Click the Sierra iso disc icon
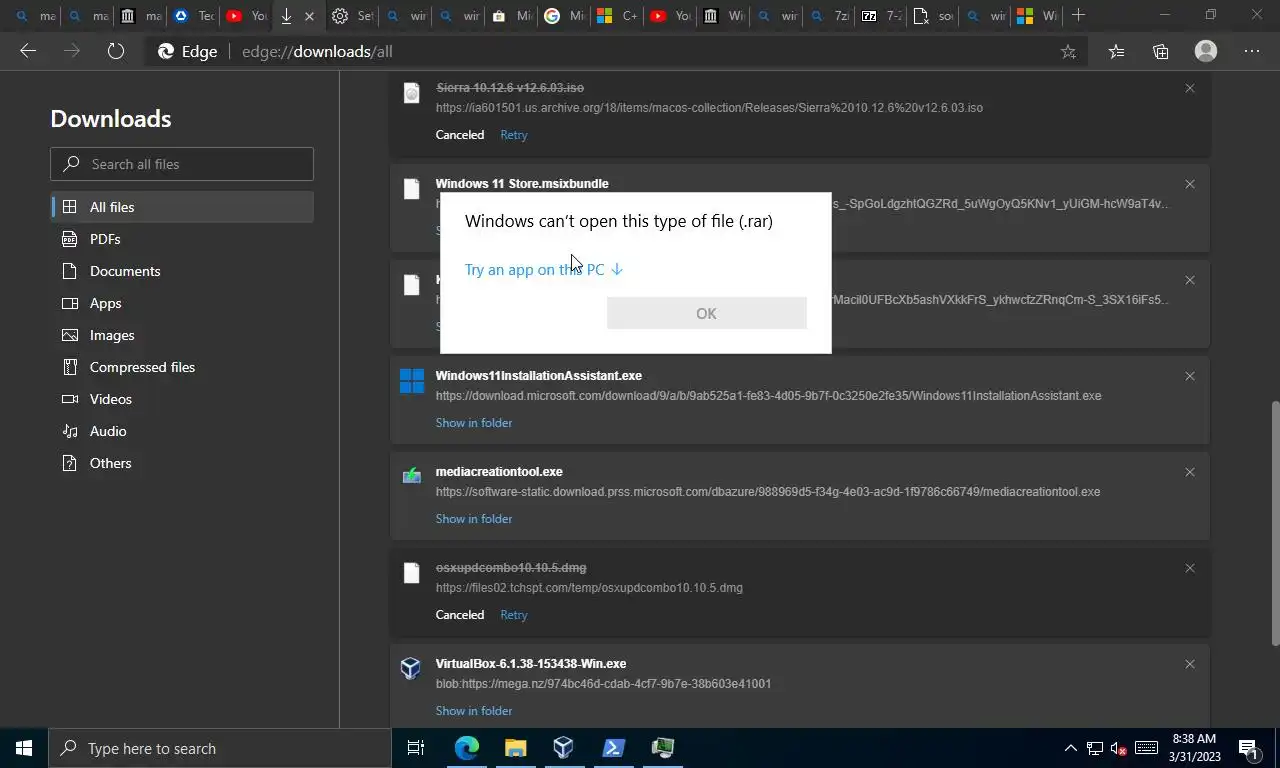Image resolution: width=1280 pixels, height=768 pixels. [x=411, y=93]
